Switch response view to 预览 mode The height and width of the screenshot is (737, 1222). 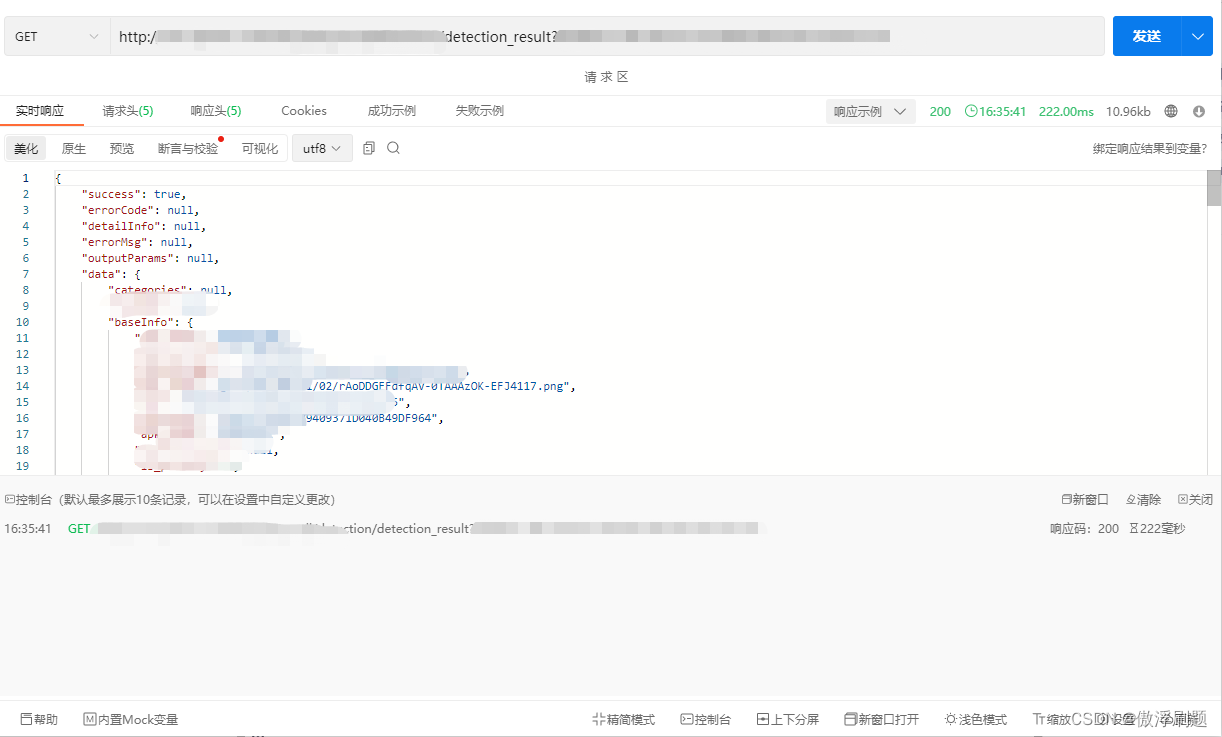[x=121, y=147]
